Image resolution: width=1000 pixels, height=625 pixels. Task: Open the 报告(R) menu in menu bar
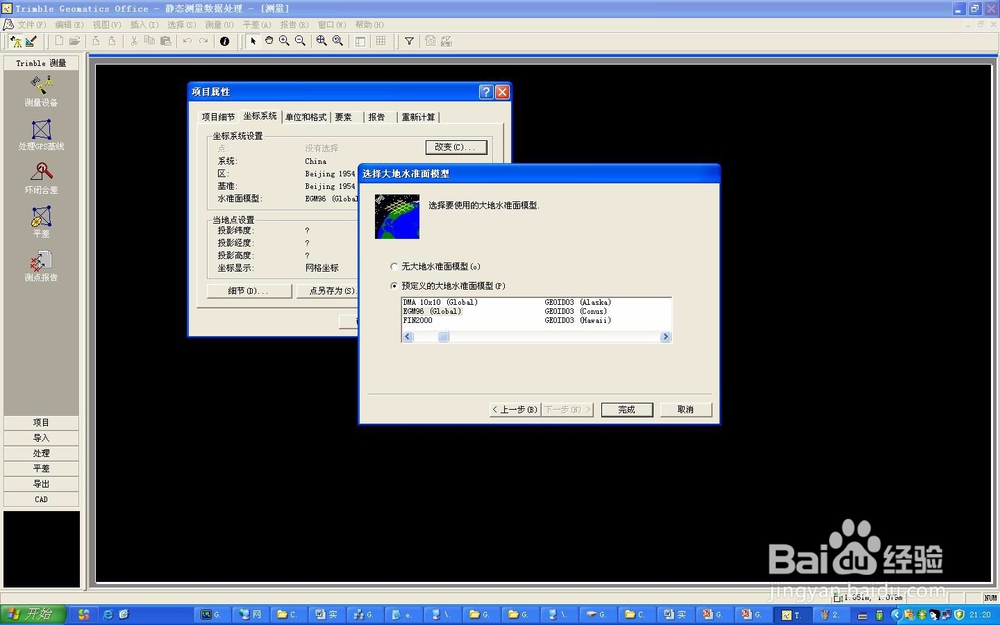tap(294, 25)
